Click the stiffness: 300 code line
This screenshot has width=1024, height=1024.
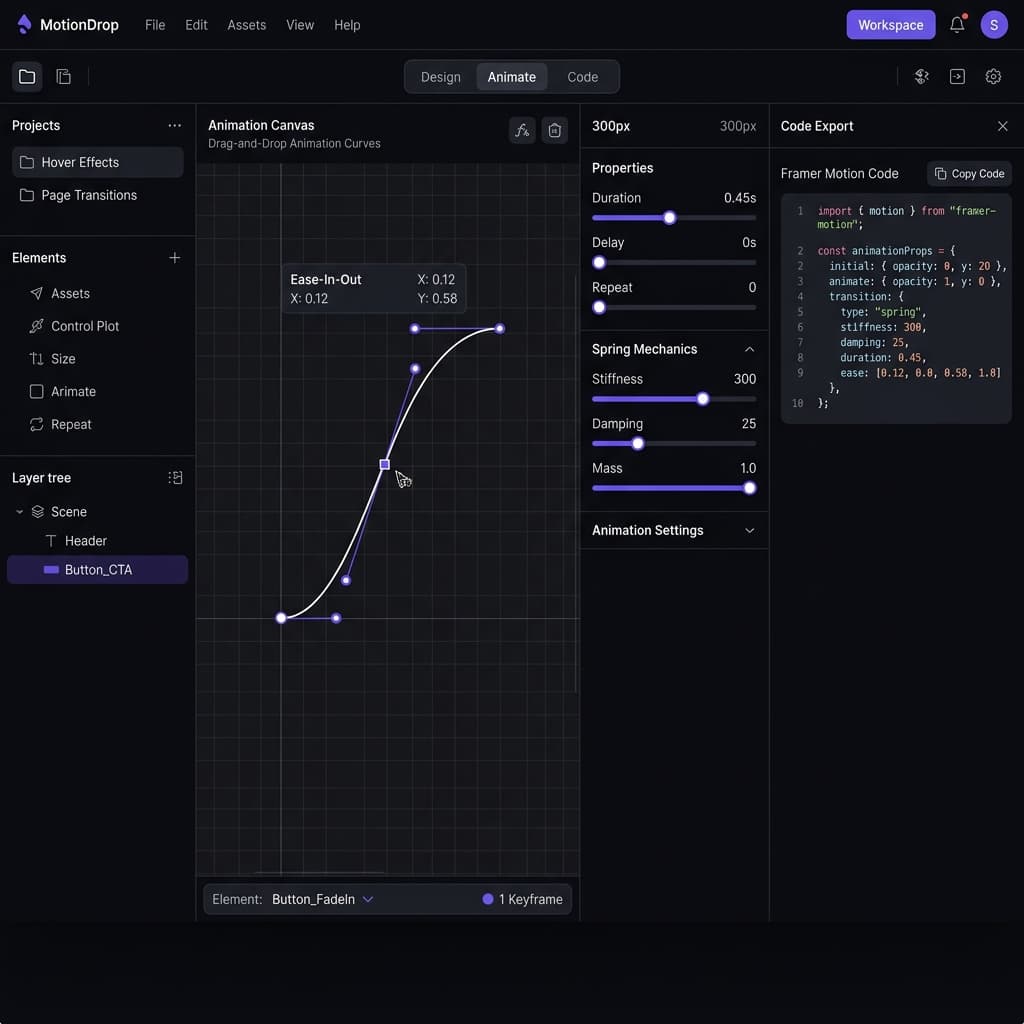pyautogui.click(x=883, y=327)
